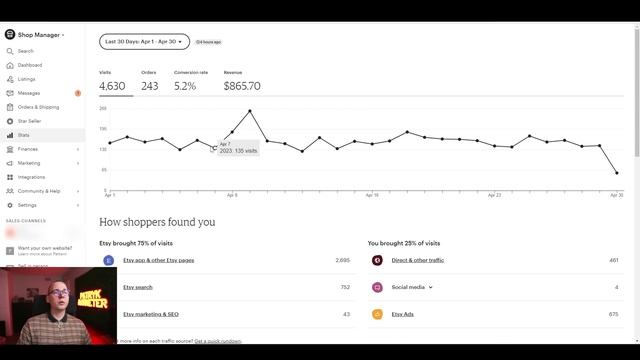The width and height of the screenshot is (640, 360).
Task: Open the Etsy search traffic link
Action: pos(138,287)
